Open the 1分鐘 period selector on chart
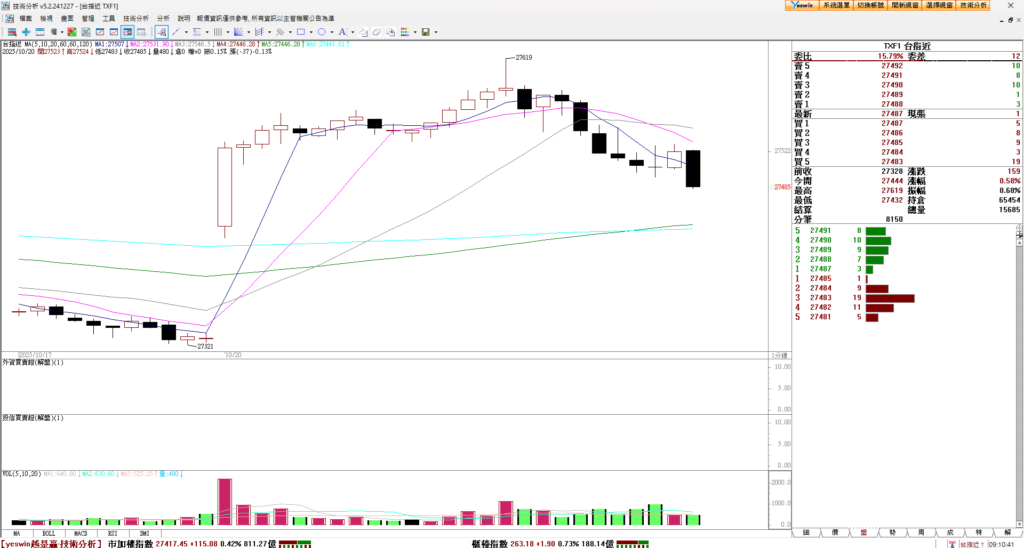This screenshot has height=548, width=1024. click(x=778, y=355)
